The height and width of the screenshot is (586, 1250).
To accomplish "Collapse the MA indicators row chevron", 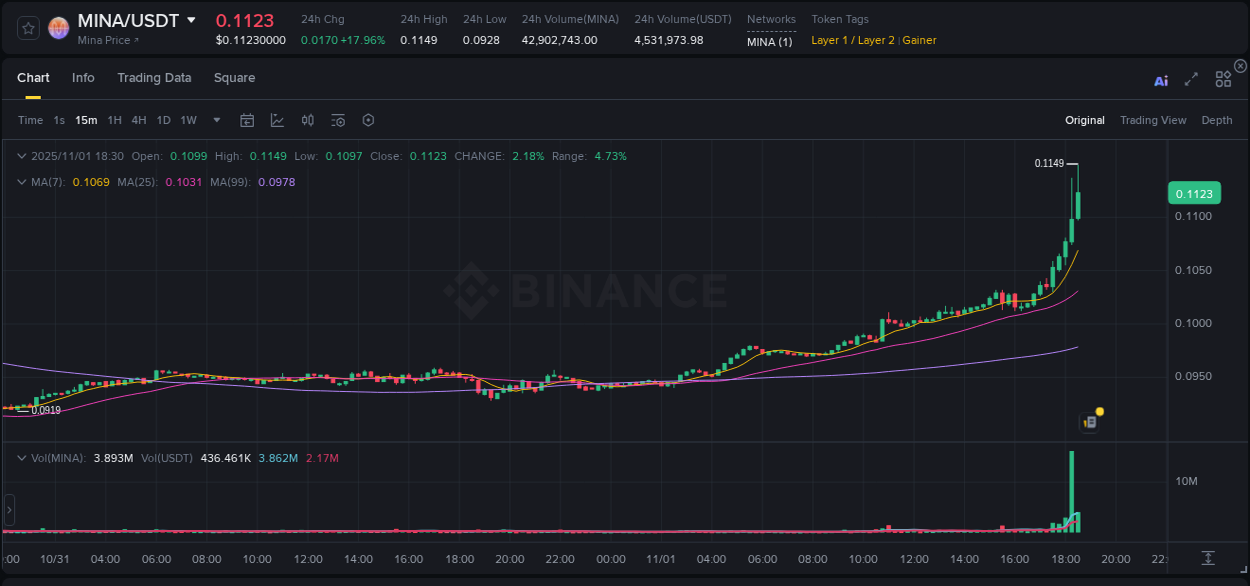I will tap(21, 182).
